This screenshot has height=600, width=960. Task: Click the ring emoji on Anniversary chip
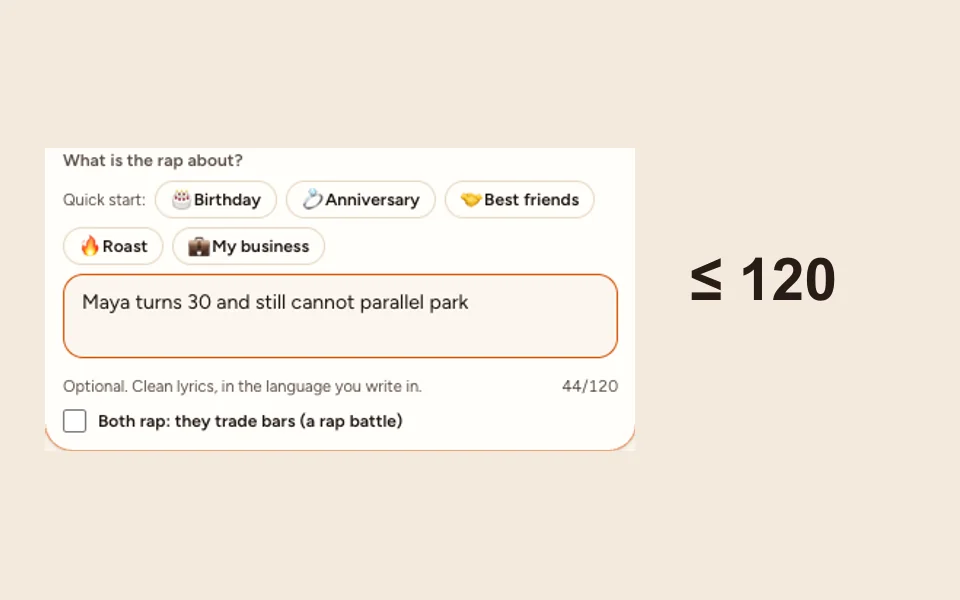pyautogui.click(x=312, y=200)
